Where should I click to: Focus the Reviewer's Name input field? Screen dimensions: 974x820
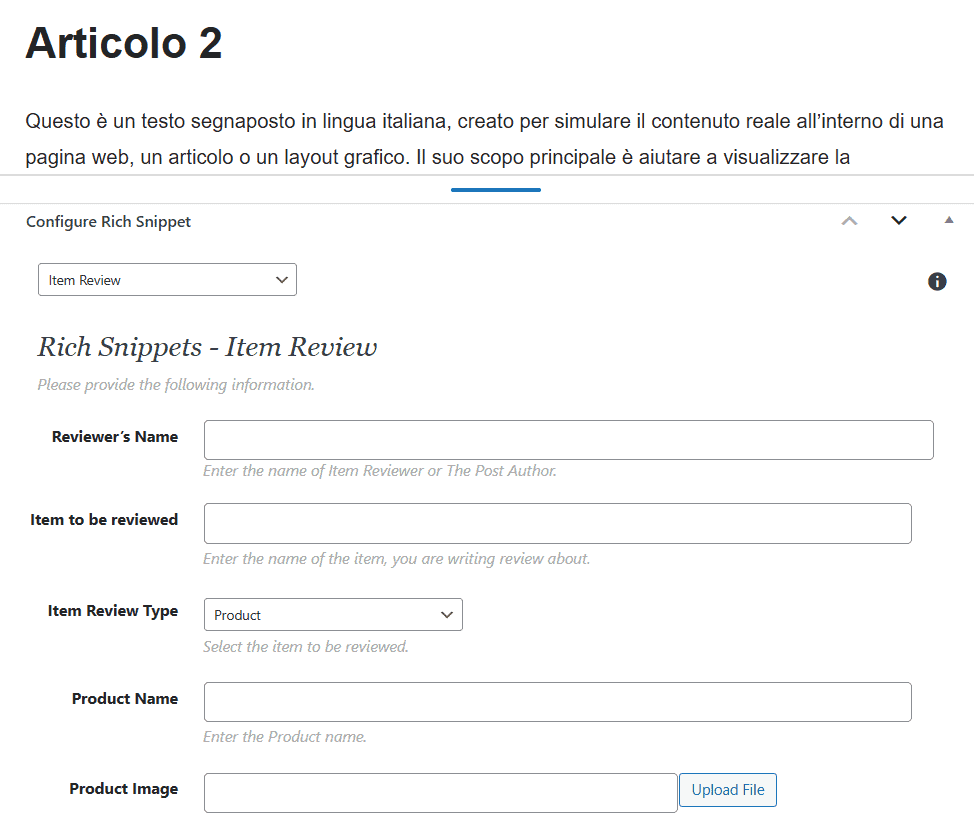[568, 439]
